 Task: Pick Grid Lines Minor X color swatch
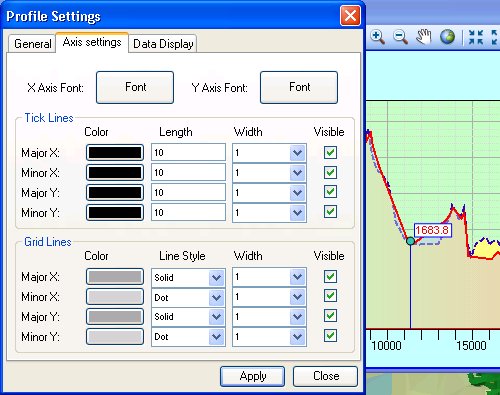pyautogui.click(x=115, y=297)
